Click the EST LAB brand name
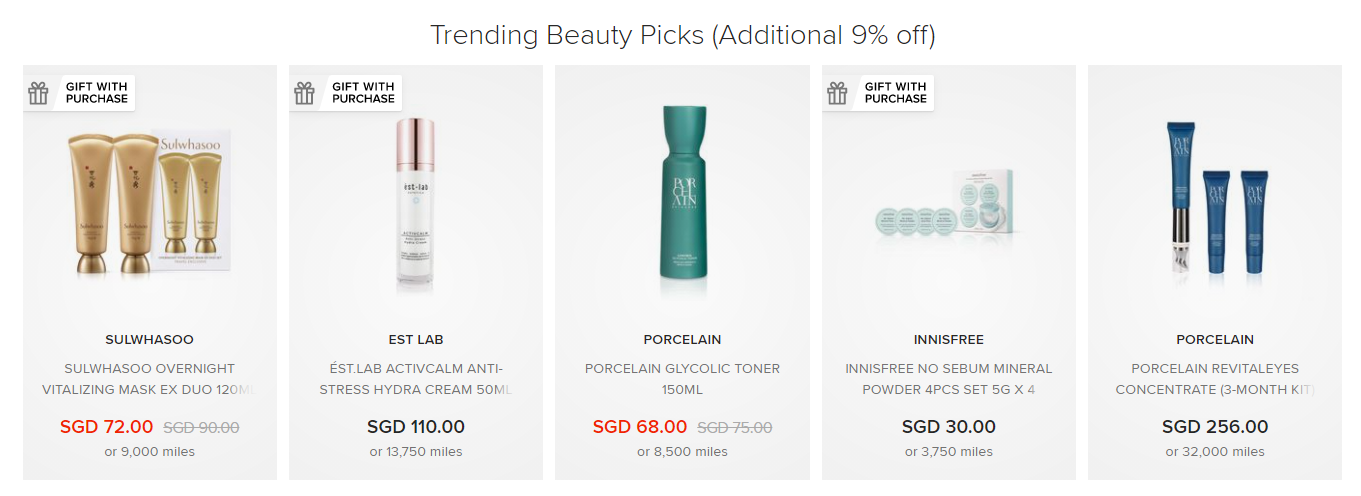The image size is (1361, 496). (416, 340)
